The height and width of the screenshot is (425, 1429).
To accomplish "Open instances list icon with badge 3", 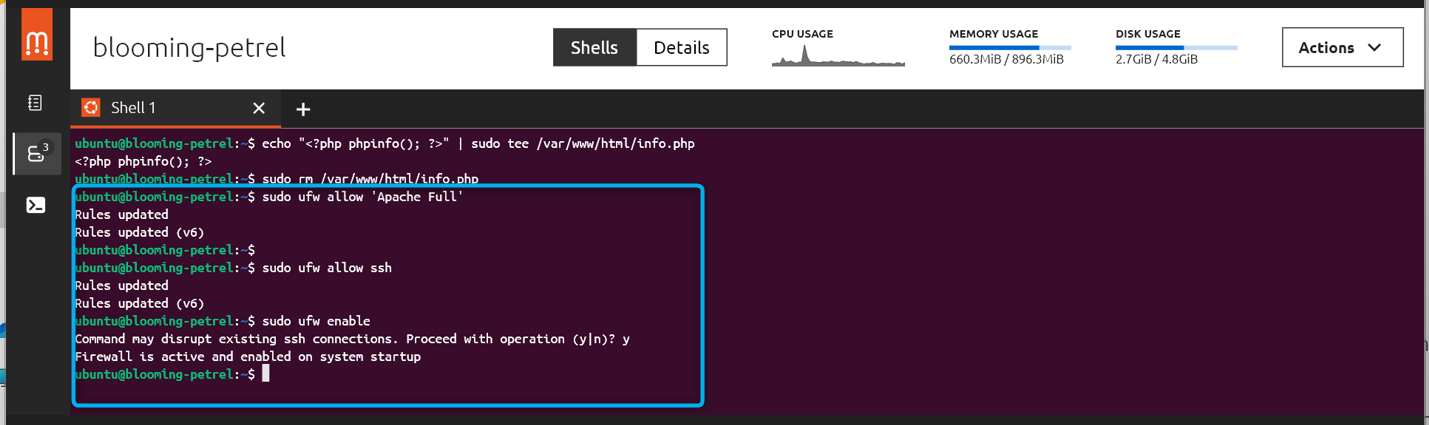I will [36, 154].
